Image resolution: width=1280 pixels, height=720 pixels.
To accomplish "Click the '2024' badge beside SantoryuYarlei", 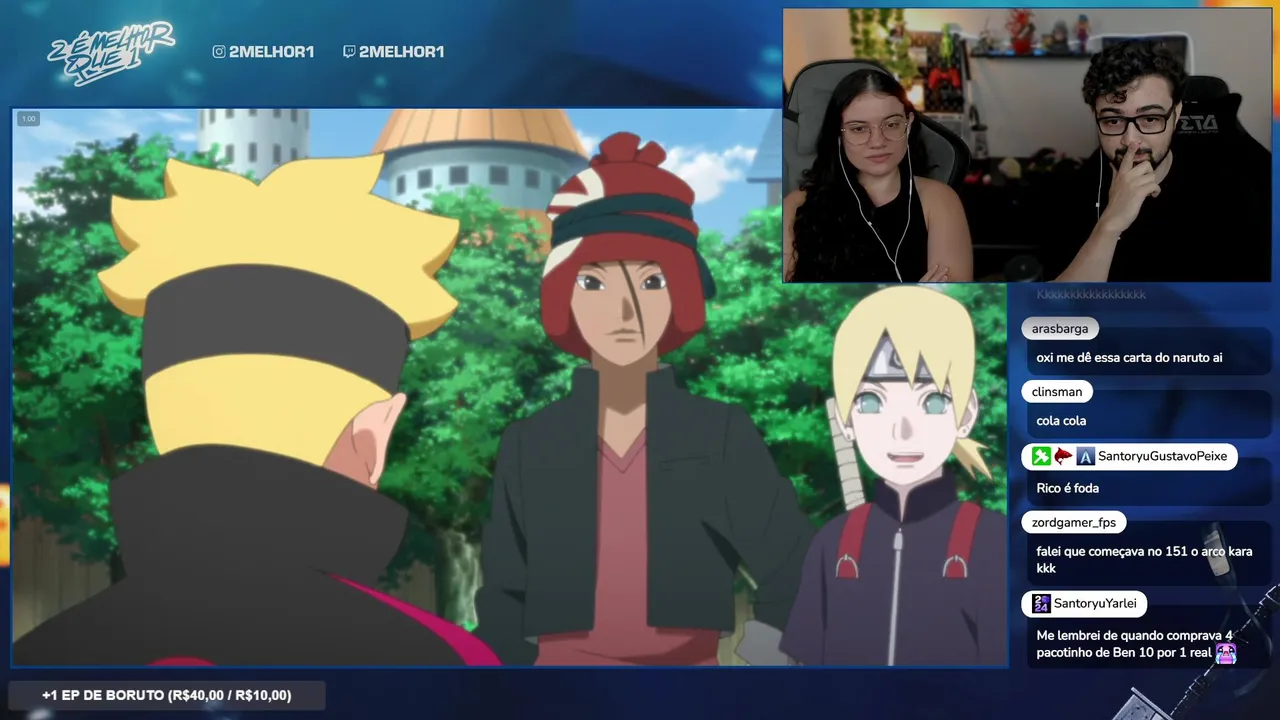I will [1041, 604].
